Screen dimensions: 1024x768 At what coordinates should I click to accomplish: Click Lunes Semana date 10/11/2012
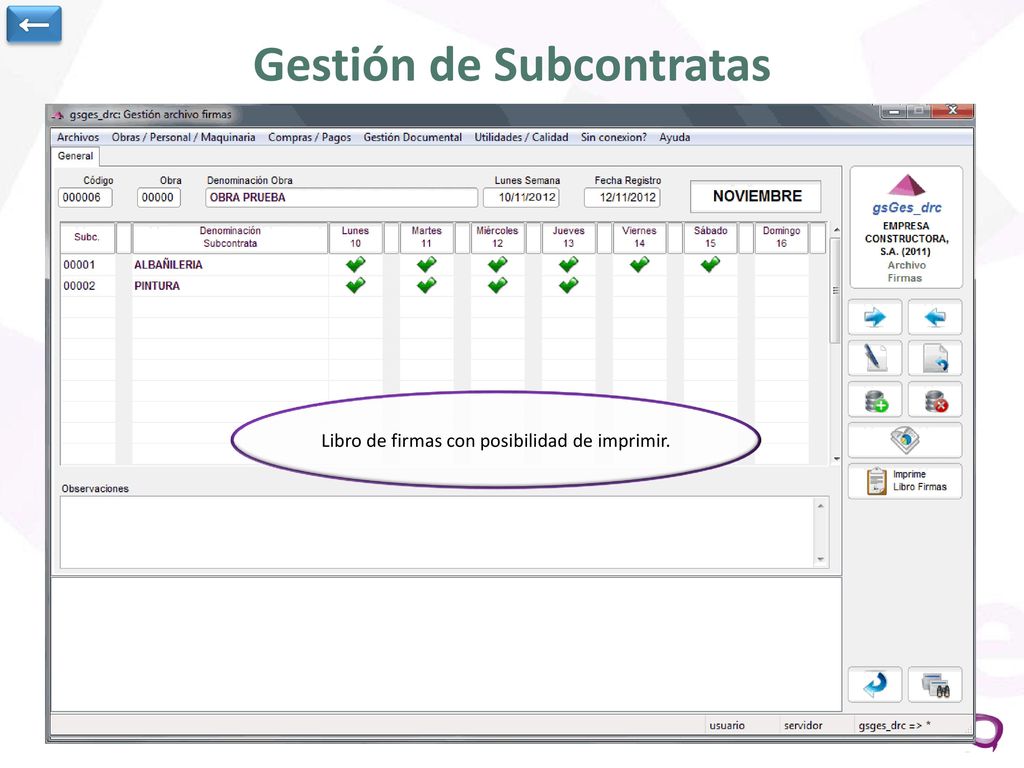pyautogui.click(x=521, y=197)
